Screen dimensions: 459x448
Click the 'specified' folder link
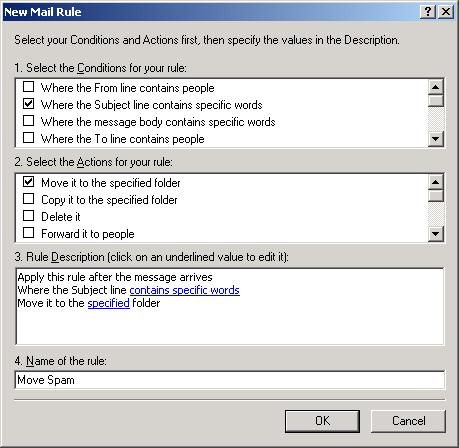(x=108, y=303)
